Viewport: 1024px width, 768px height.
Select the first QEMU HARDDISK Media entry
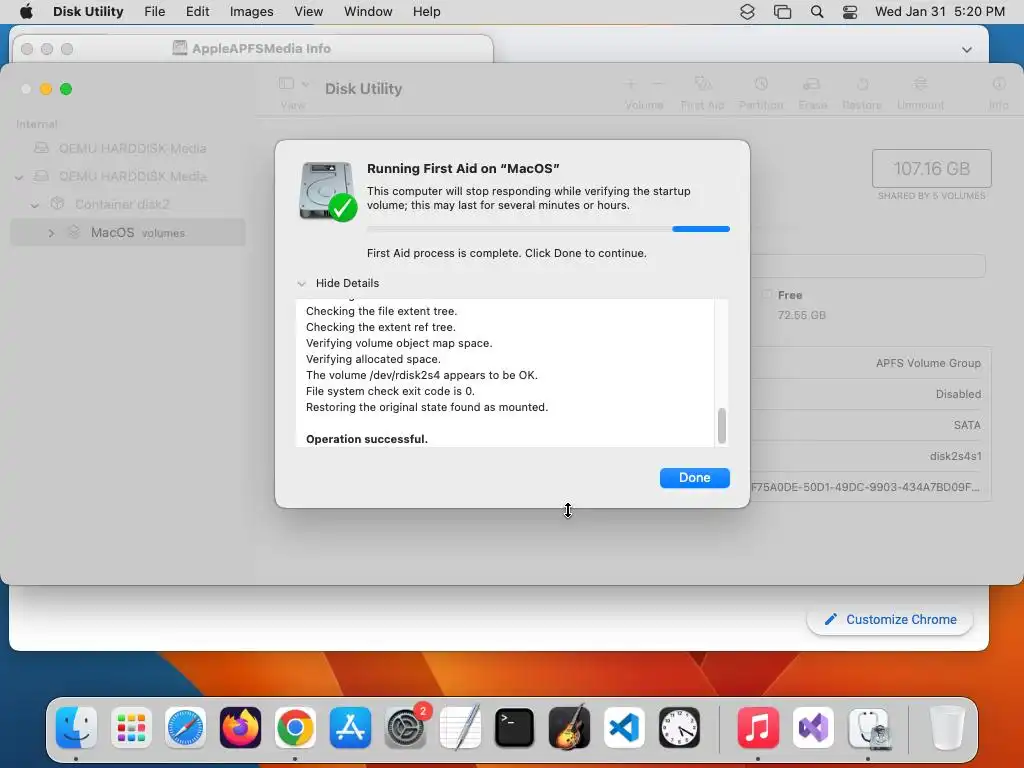pyautogui.click(x=128, y=148)
